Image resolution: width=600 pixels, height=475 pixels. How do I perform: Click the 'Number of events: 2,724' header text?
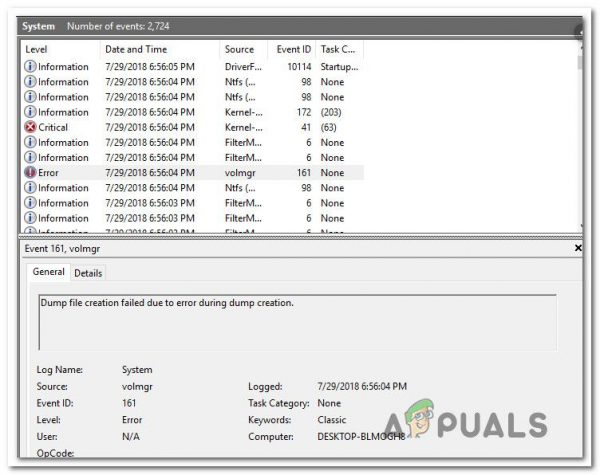[118, 26]
